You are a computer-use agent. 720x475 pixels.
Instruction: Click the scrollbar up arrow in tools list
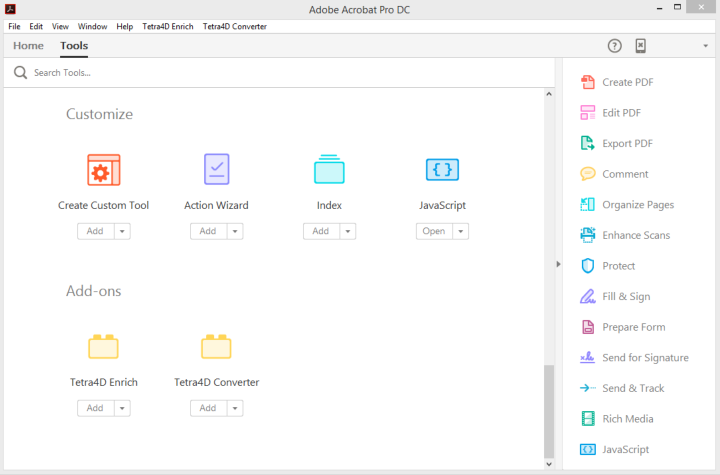549,94
